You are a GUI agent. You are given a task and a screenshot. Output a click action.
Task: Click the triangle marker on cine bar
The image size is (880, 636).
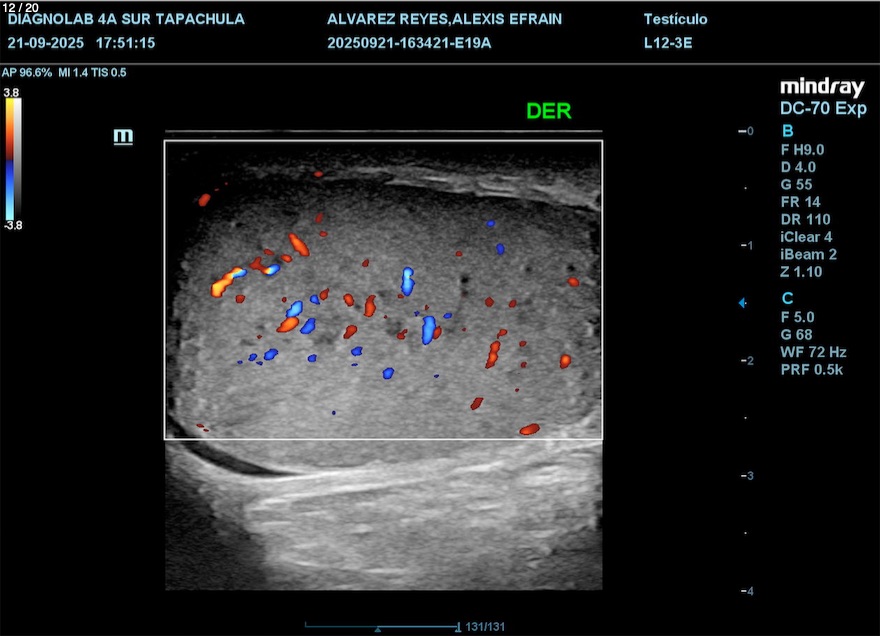tap(377, 629)
